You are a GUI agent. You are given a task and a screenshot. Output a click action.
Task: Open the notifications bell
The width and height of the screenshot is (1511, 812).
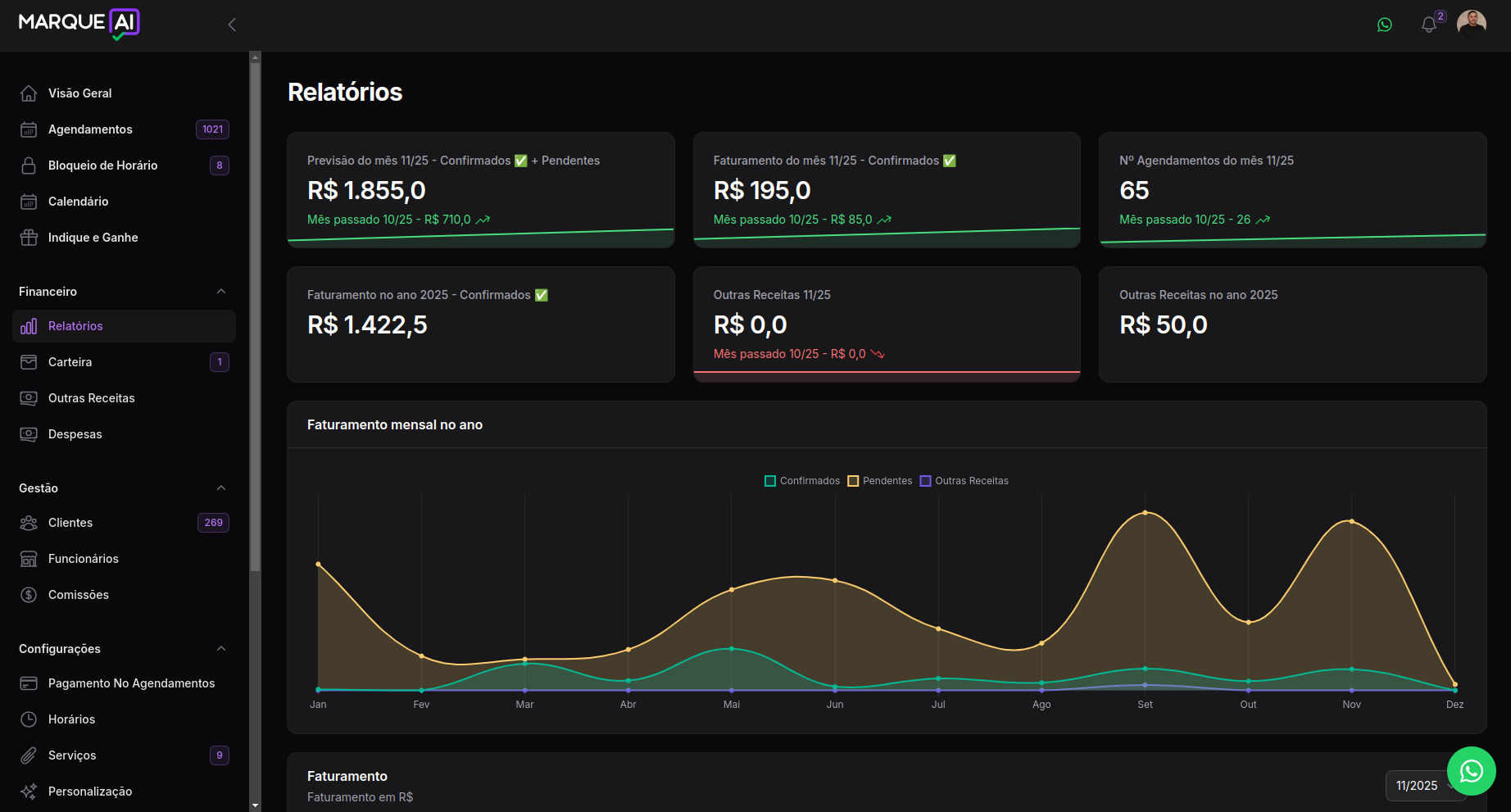pyautogui.click(x=1428, y=25)
